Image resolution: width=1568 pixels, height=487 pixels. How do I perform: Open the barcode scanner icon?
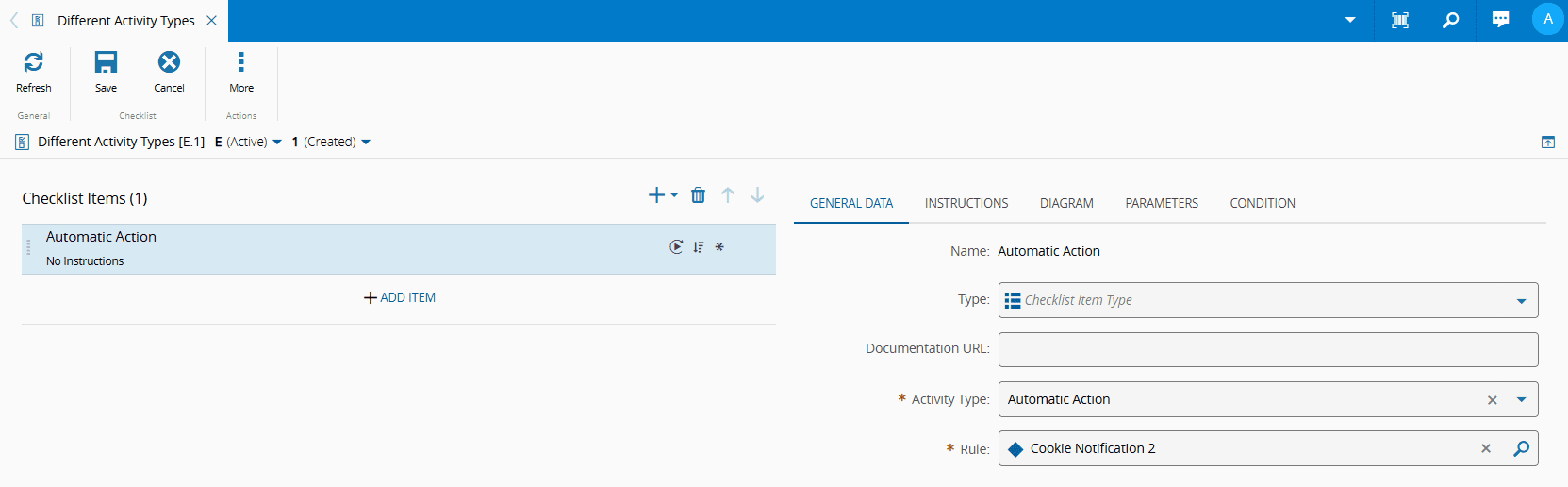1400,20
